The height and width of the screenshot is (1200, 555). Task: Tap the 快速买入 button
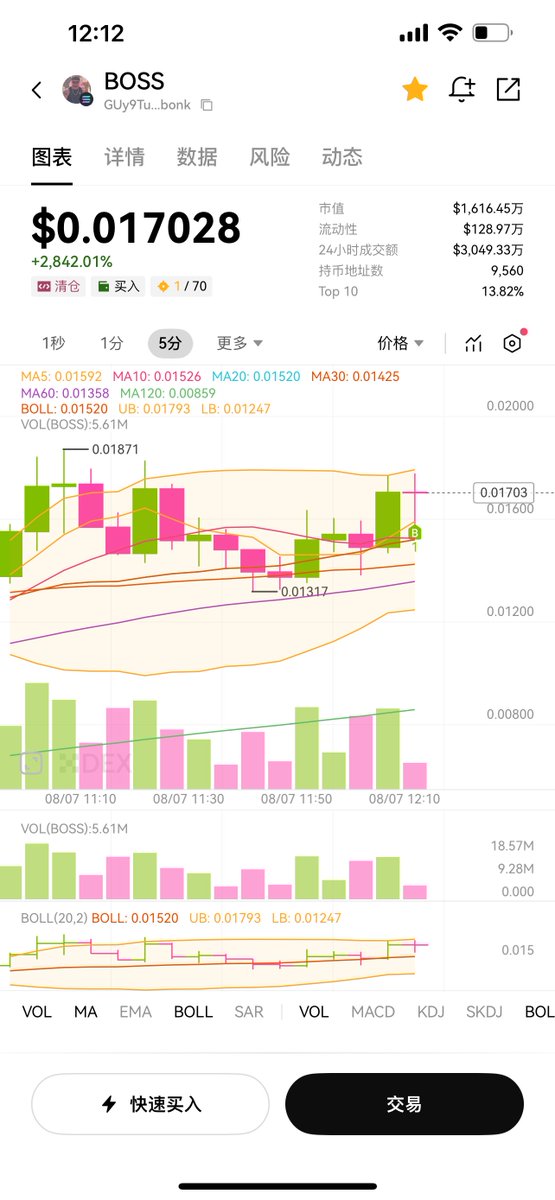[x=150, y=1104]
